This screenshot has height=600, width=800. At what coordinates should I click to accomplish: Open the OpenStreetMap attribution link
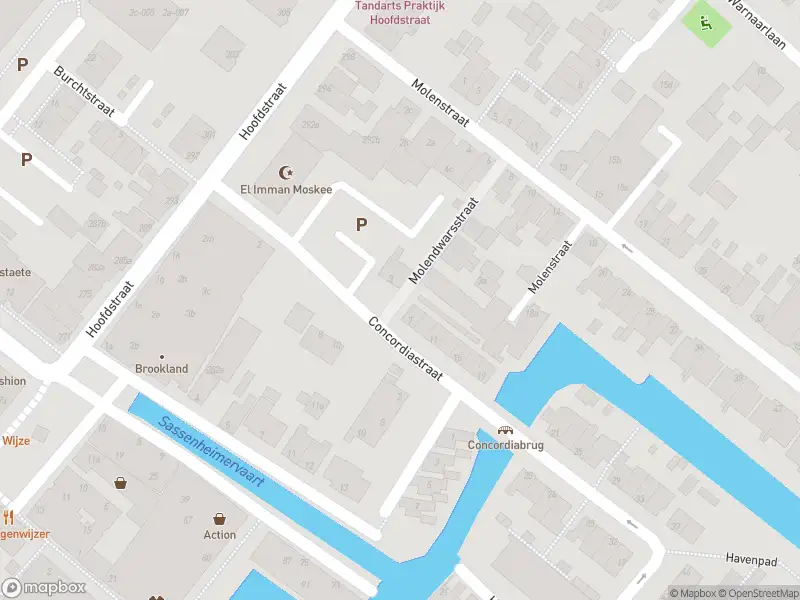(x=759, y=593)
